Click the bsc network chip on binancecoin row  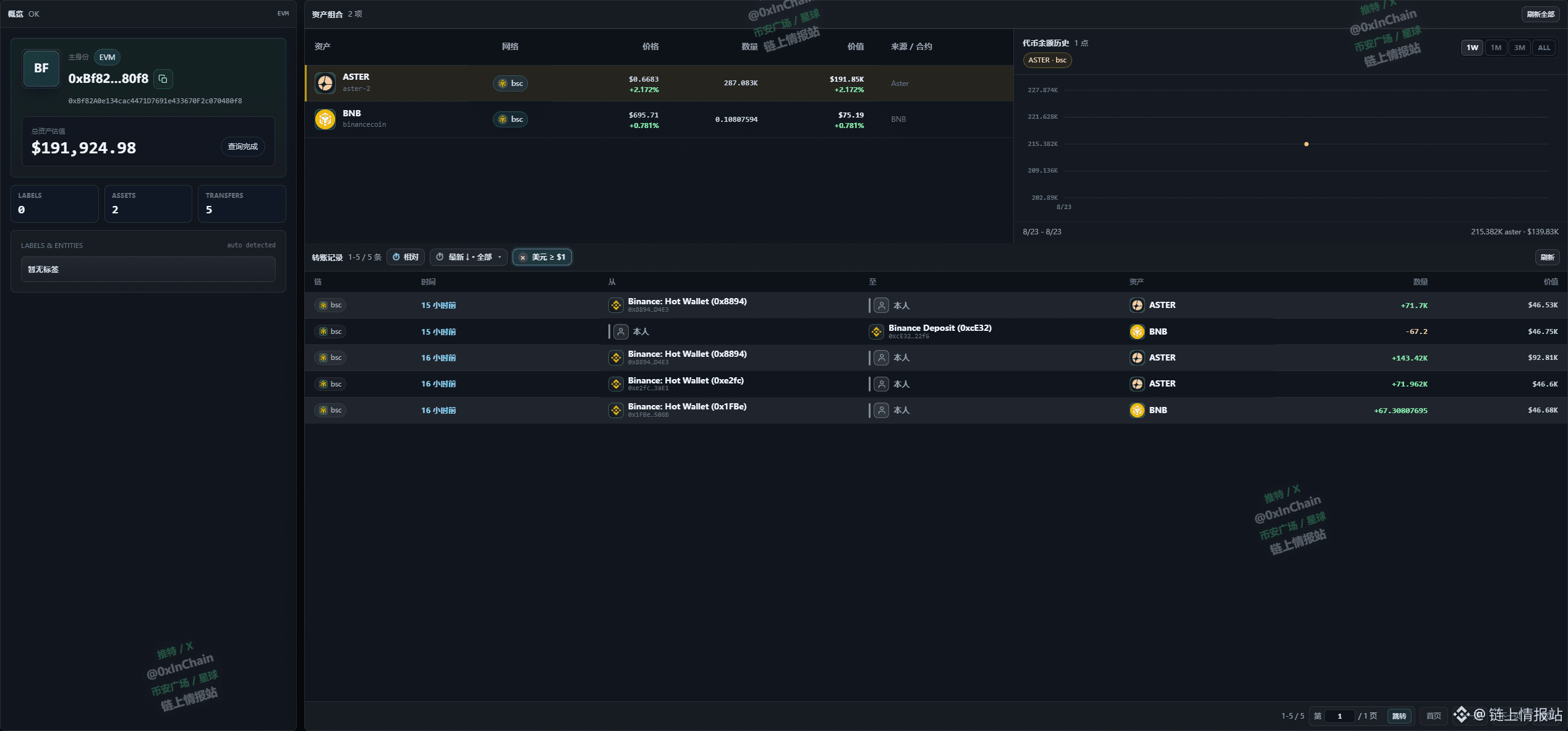(x=510, y=119)
